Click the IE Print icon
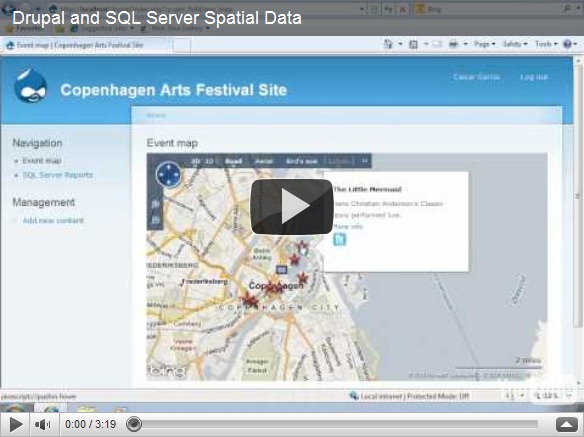The height and width of the screenshot is (437, 584). (453, 44)
